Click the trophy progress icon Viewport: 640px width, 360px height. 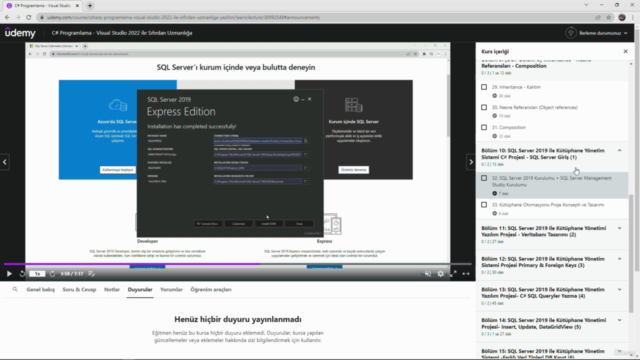coord(571,33)
